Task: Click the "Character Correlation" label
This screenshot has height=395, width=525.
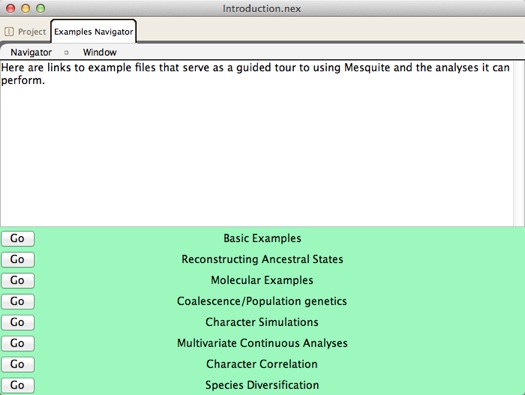Action: (x=262, y=364)
